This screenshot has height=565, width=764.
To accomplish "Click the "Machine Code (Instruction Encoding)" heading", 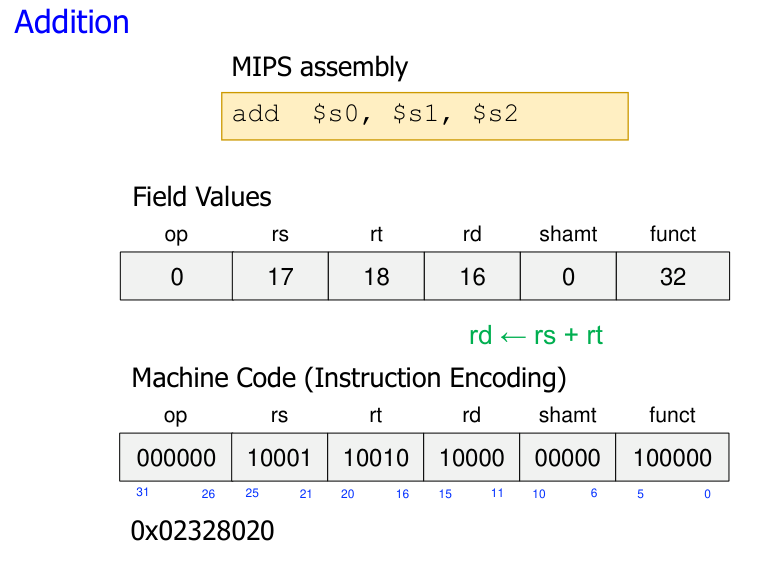I will coord(349,378).
